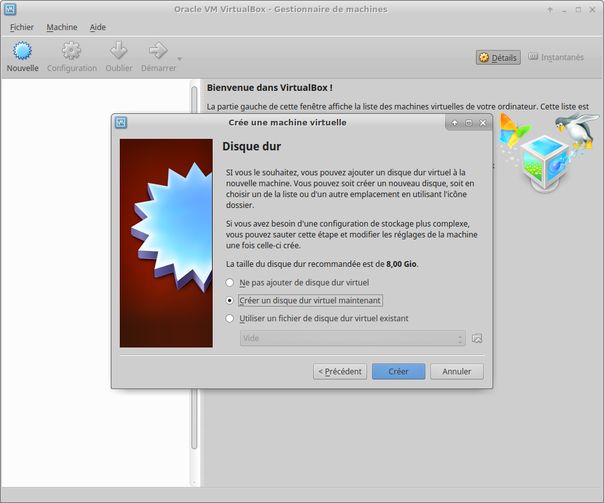This screenshot has height=503, width=604.
Task: Close the Crée une machine virtuelle dialog
Action: pos(483,123)
